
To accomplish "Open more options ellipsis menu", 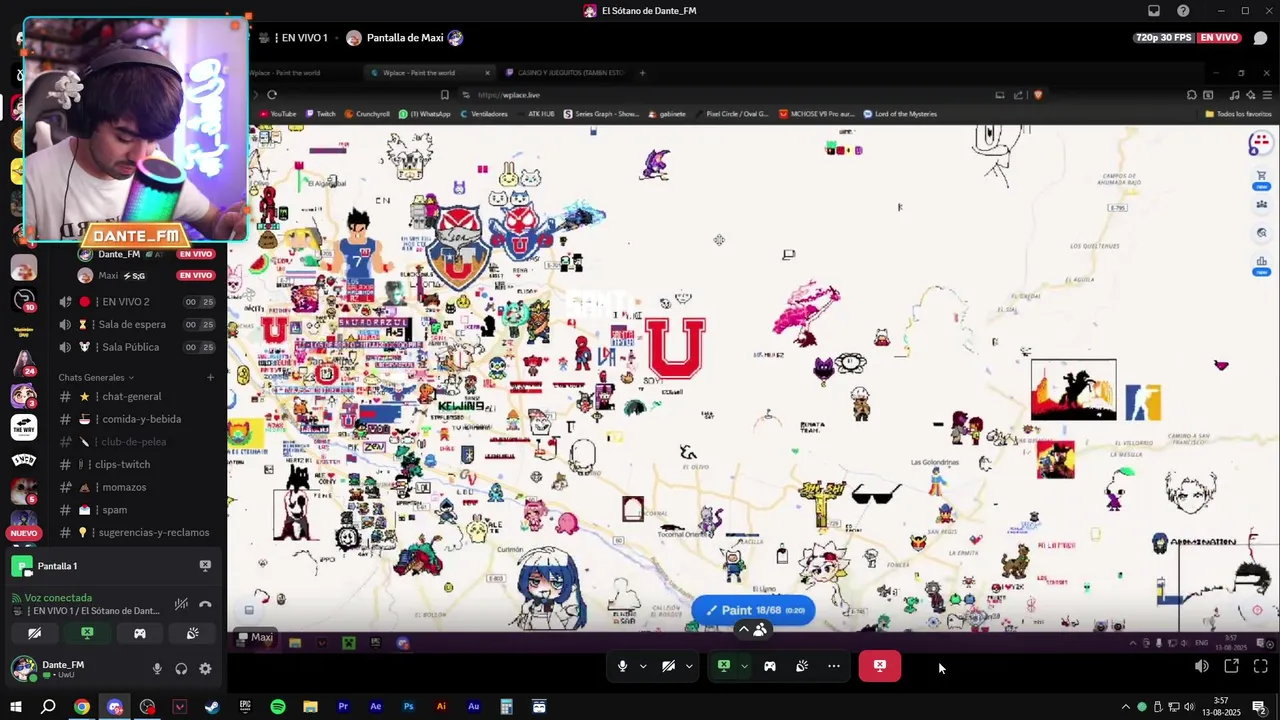I will (834, 666).
